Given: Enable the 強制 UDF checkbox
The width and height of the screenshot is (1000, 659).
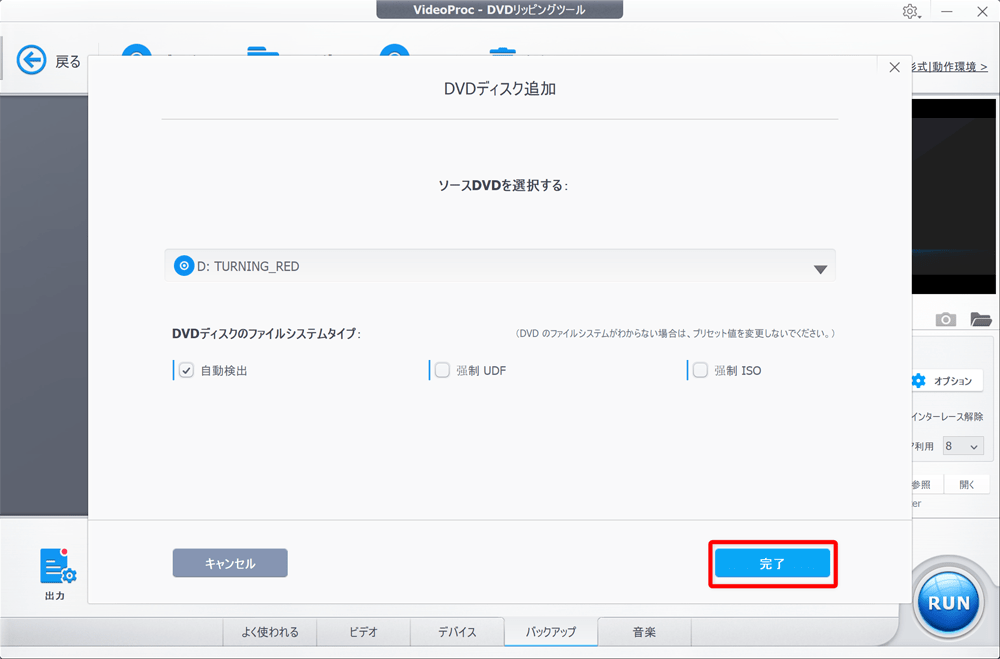Looking at the screenshot, I should coord(442,370).
